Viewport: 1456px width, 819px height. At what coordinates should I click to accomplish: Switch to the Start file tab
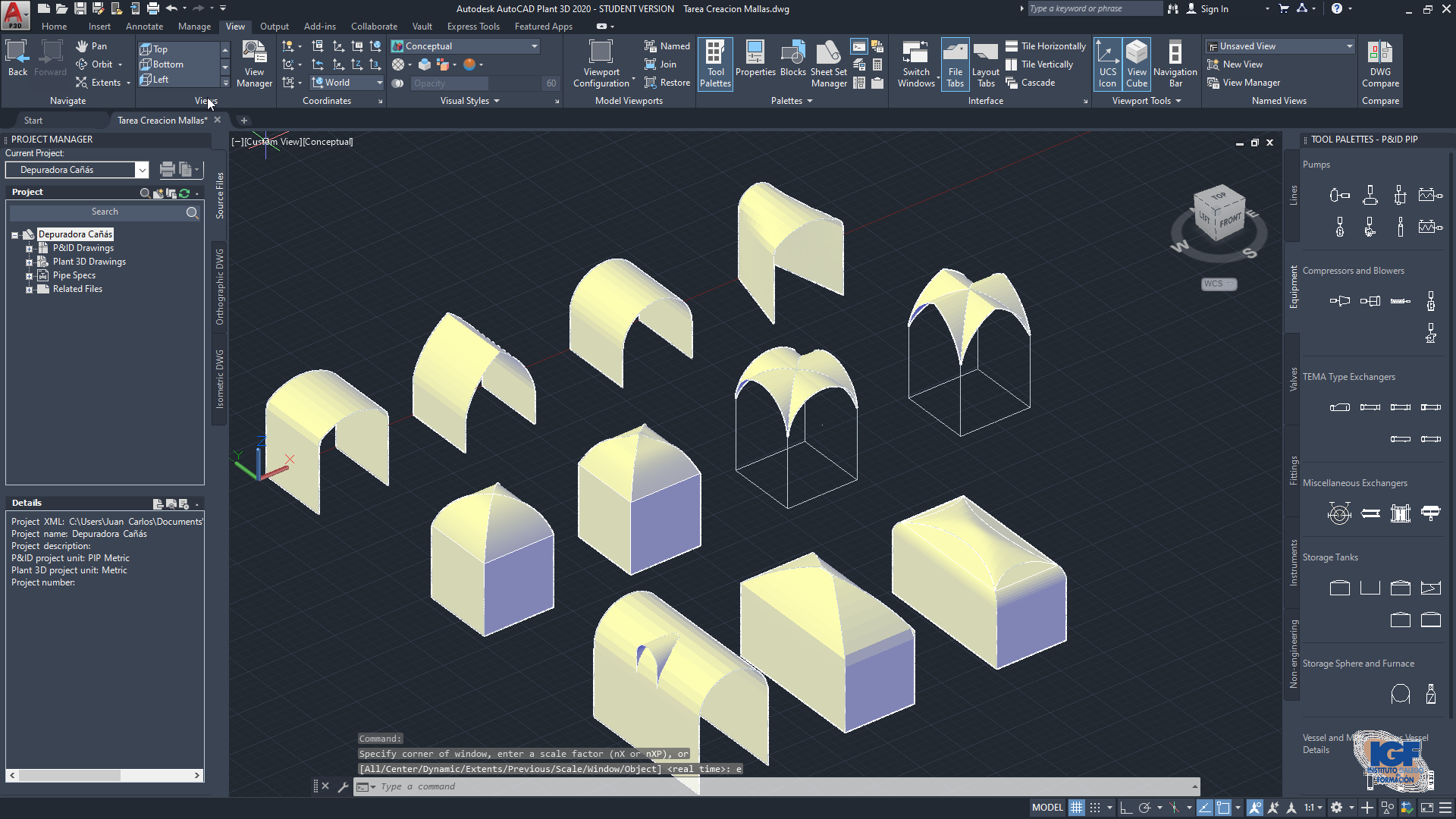click(x=33, y=121)
